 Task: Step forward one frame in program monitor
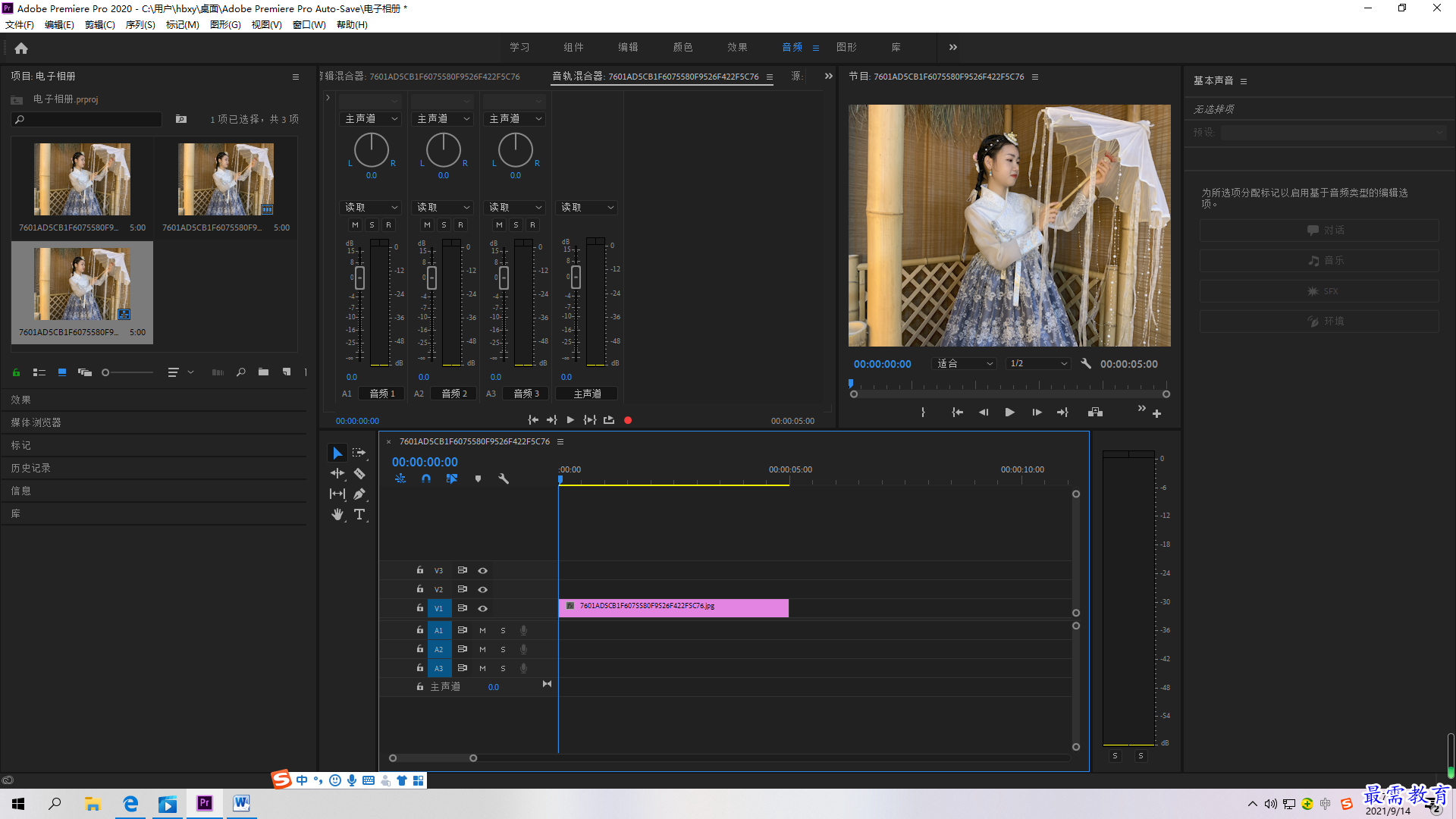pos(1037,412)
